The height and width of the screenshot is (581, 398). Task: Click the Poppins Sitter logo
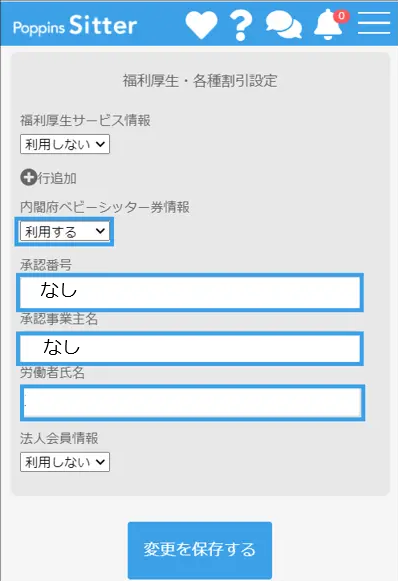click(x=75, y=25)
